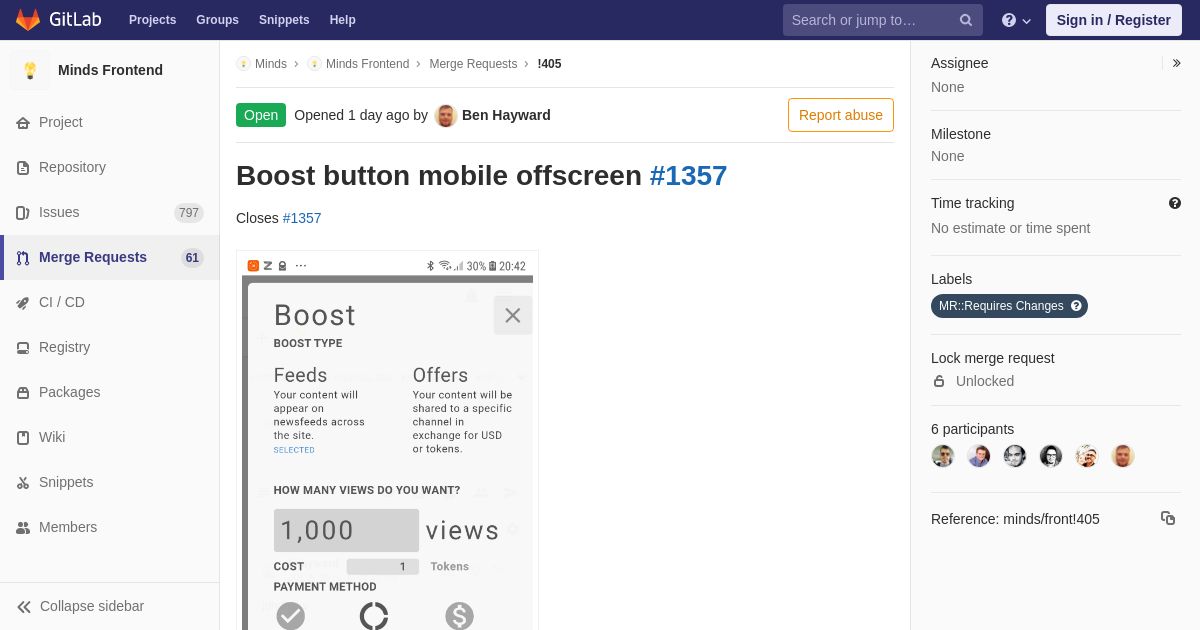Click the '6 participants' heading

click(972, 429)
